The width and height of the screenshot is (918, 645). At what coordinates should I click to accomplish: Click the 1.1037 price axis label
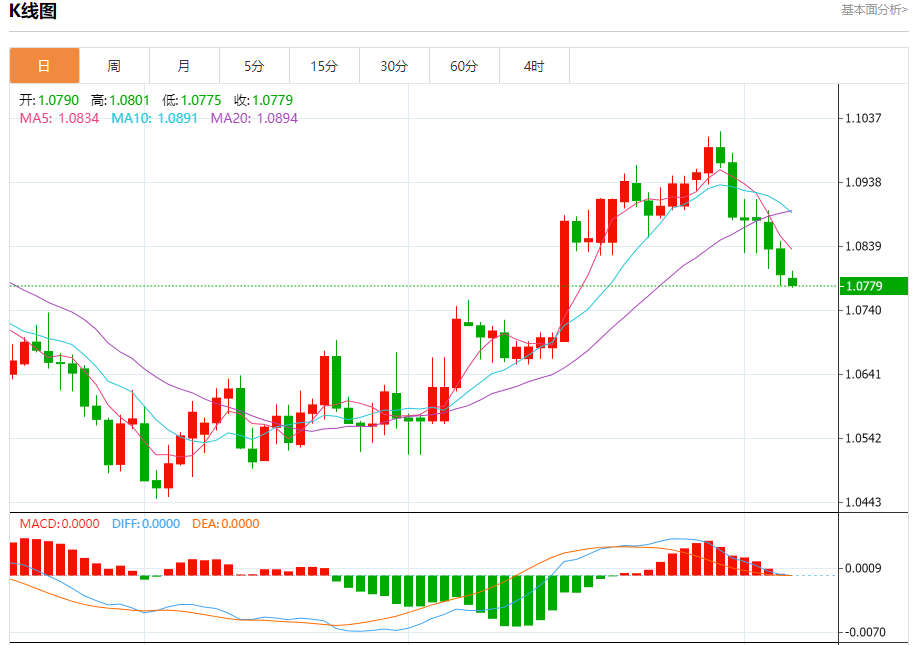[x=863, y=118]
